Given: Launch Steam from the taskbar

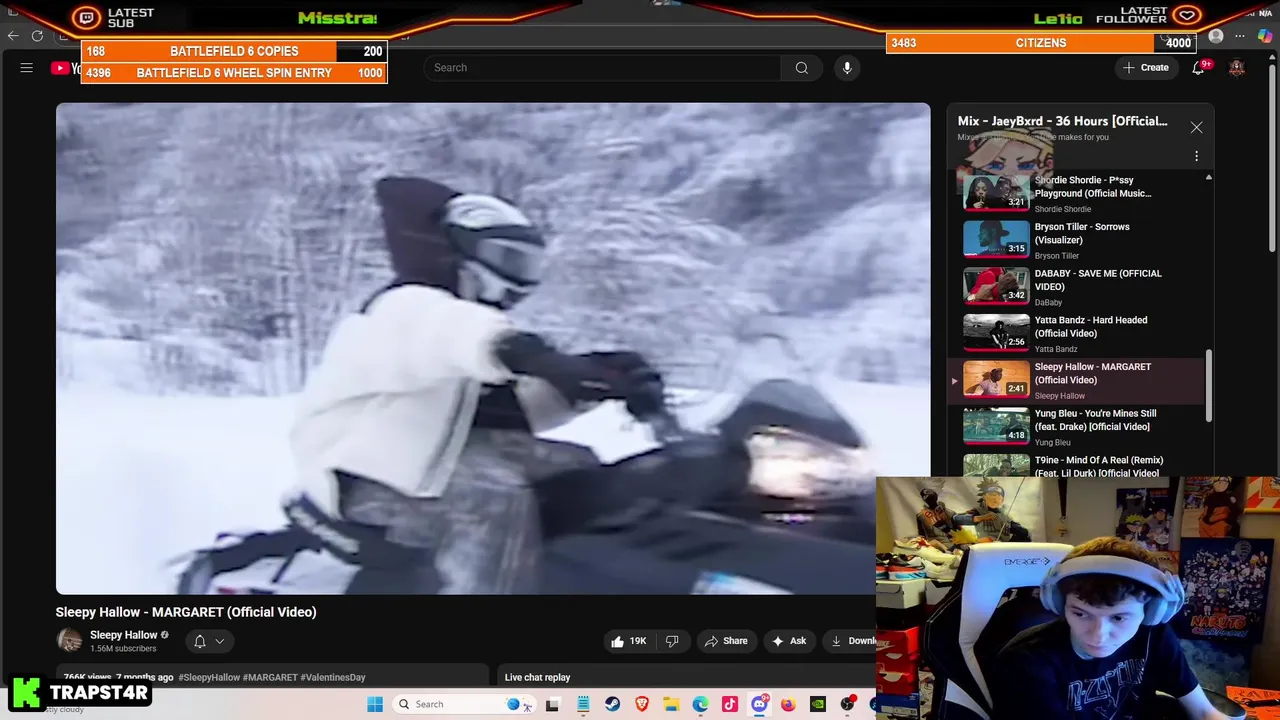Looking at the screenshot, I should coord(612,704).
